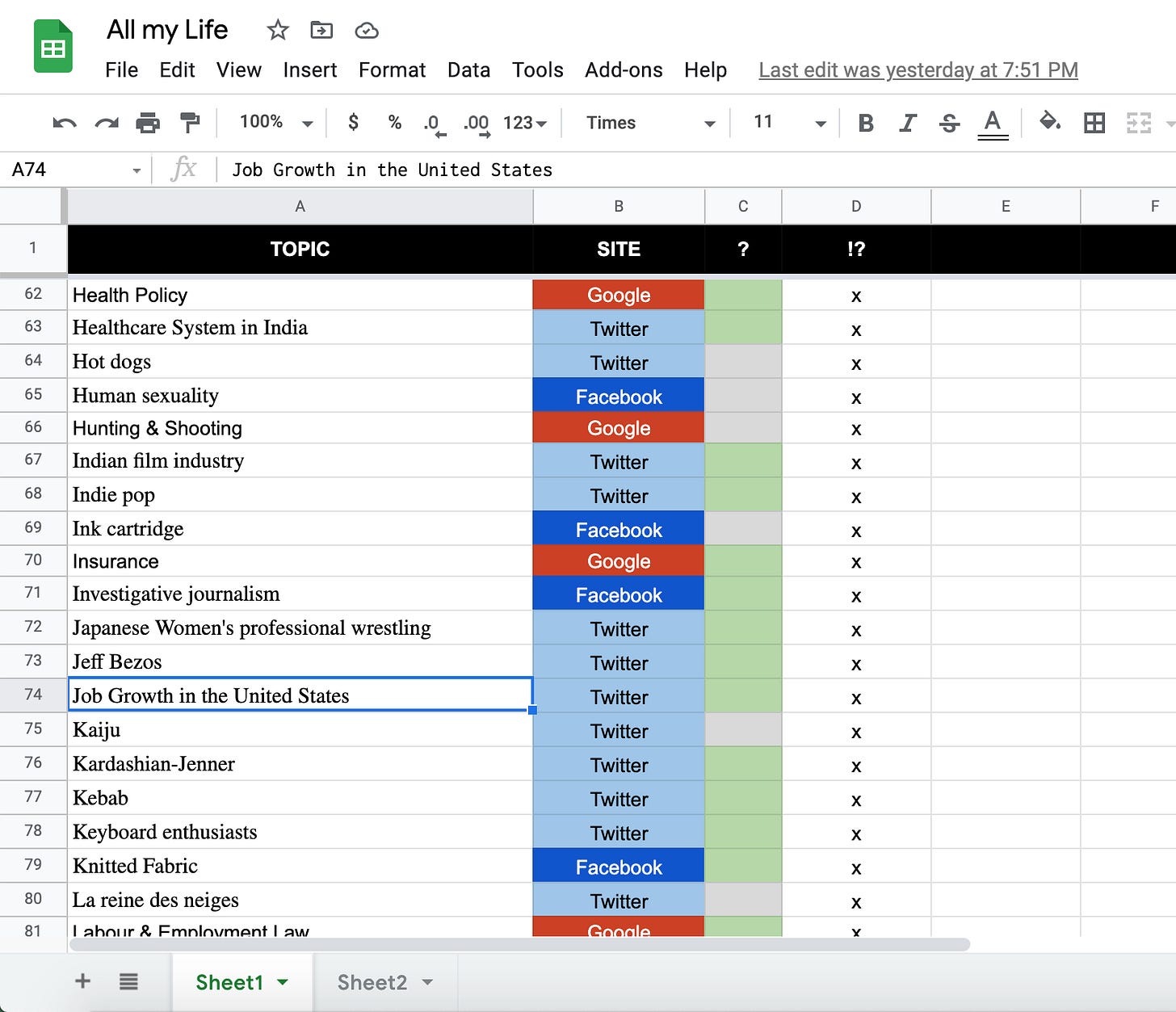Select the Hot dogs cell

click(x=300, y=362)
